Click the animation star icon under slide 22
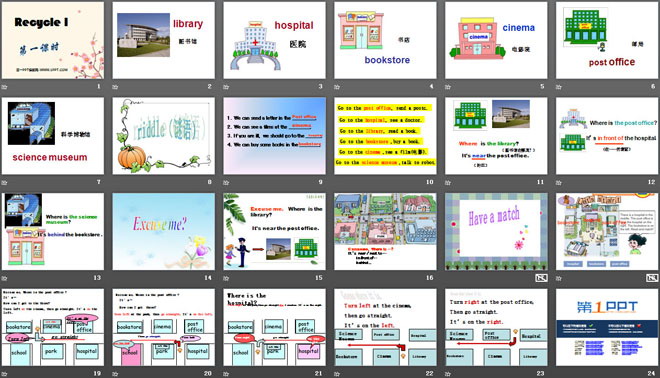Image resolution: width=660 pixels, height=378 pixels. pyautogui.click(x=337, y=374)
